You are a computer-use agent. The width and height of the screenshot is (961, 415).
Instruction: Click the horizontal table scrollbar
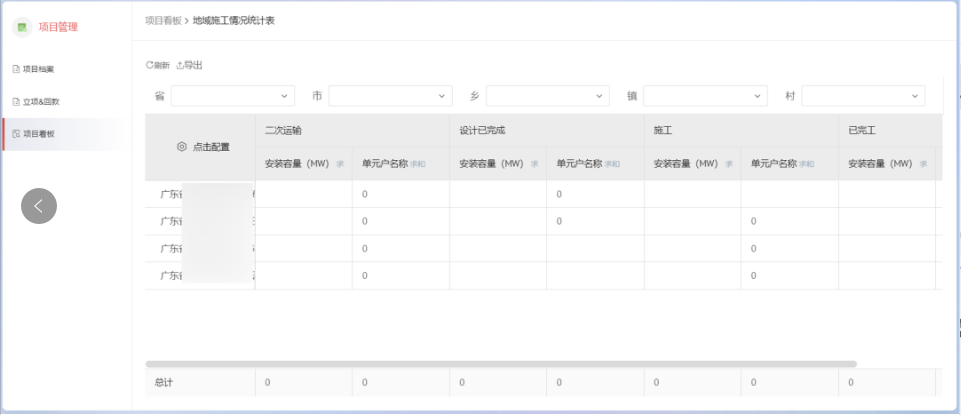tap(500, 363)
